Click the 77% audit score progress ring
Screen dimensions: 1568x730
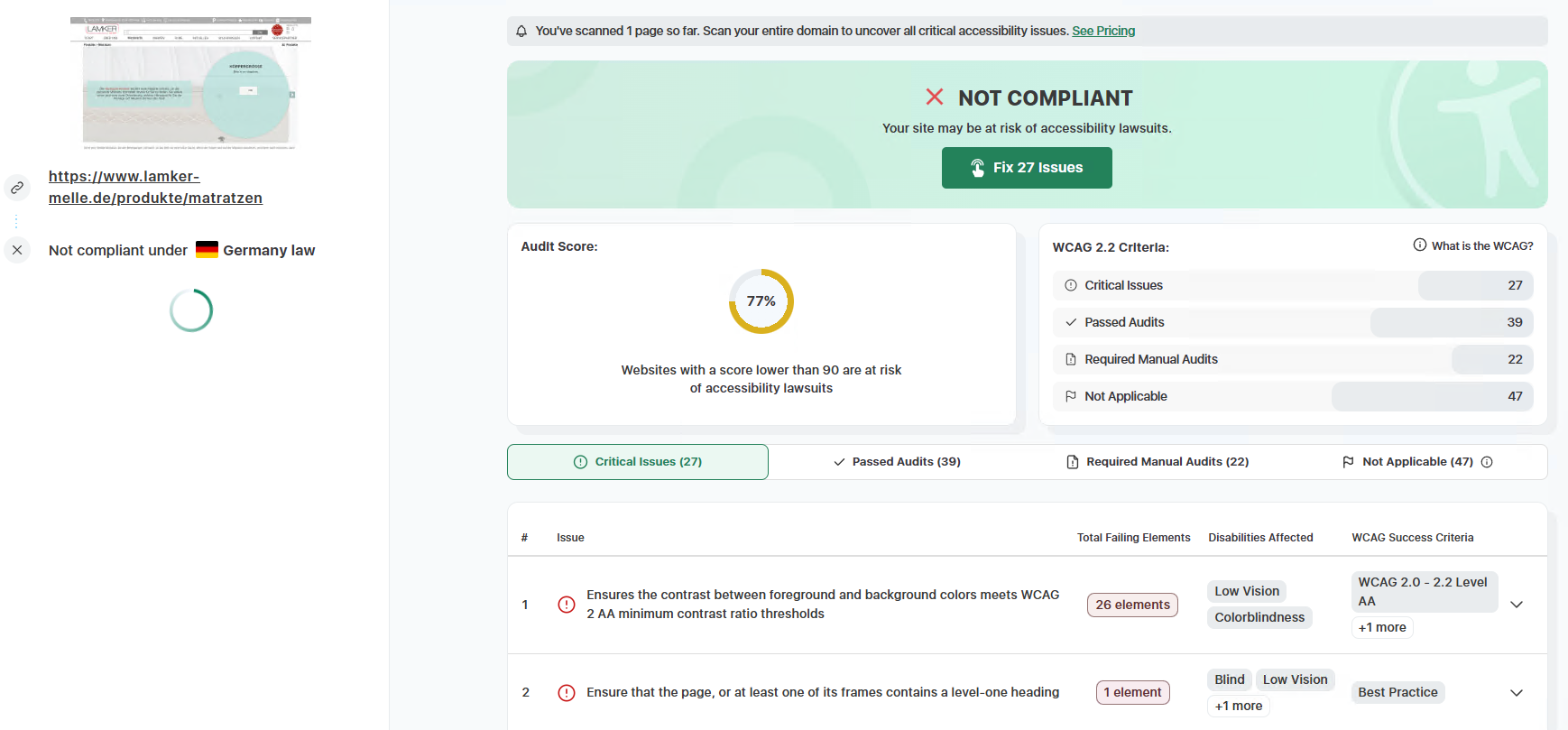click(x=761, y=301)
